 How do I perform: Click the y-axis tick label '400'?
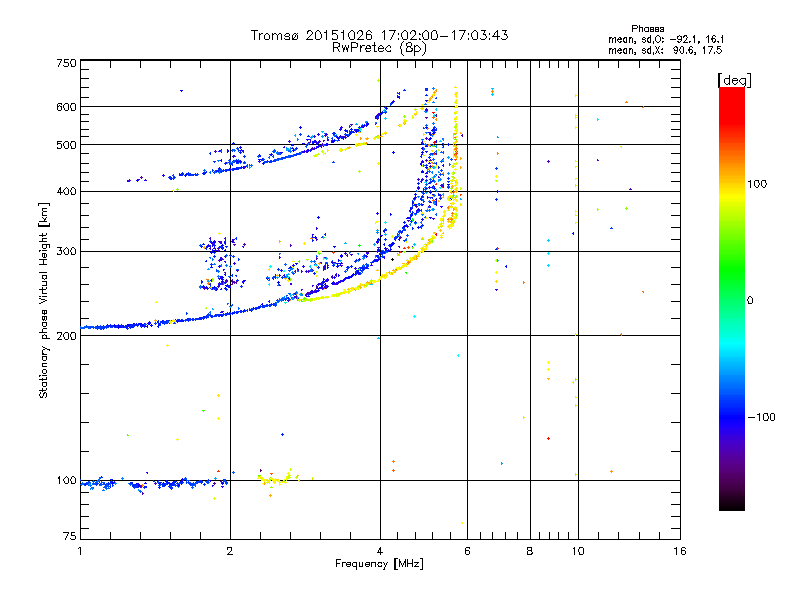66,191
